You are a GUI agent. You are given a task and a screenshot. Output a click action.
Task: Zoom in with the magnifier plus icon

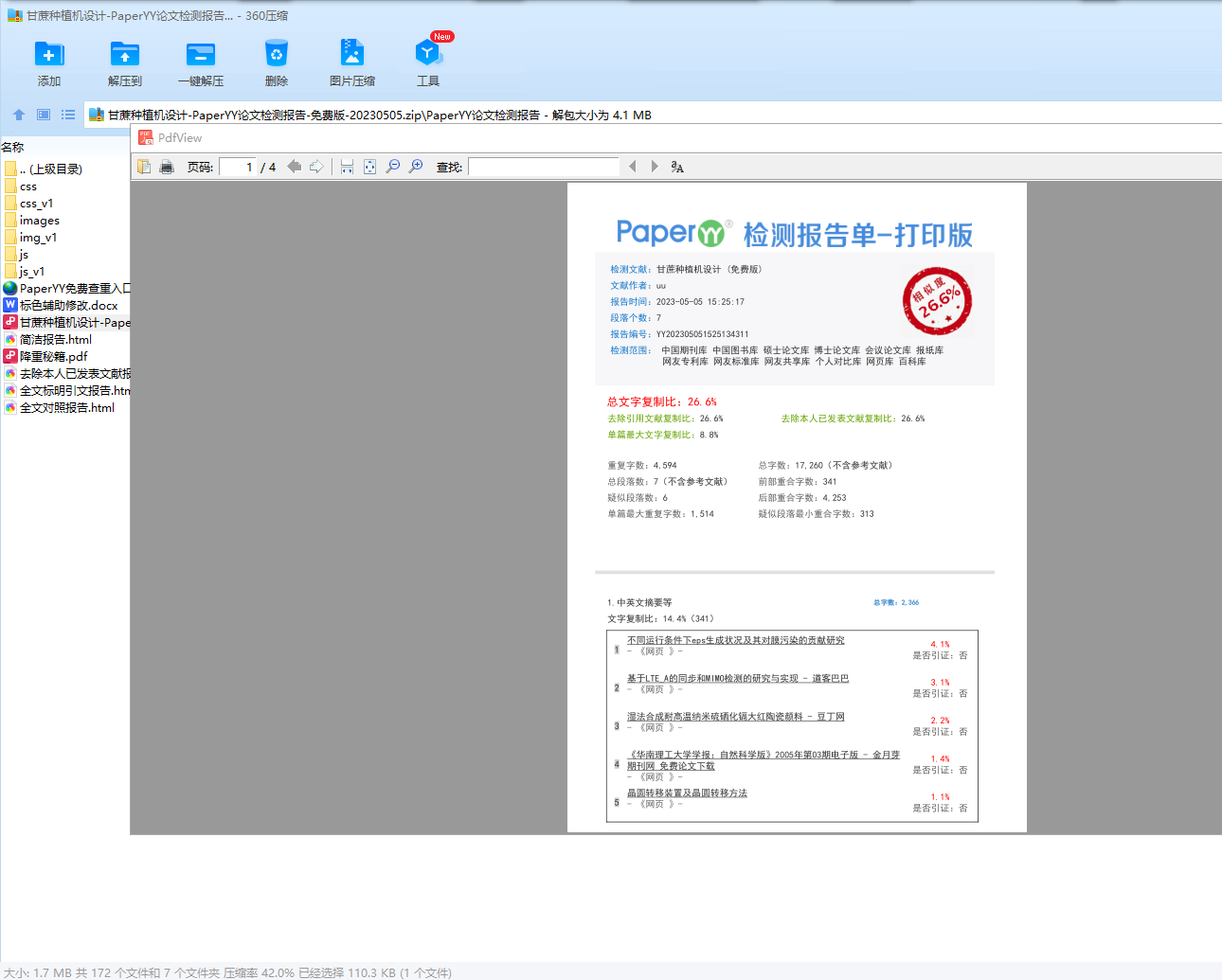(x=416, y=167)
